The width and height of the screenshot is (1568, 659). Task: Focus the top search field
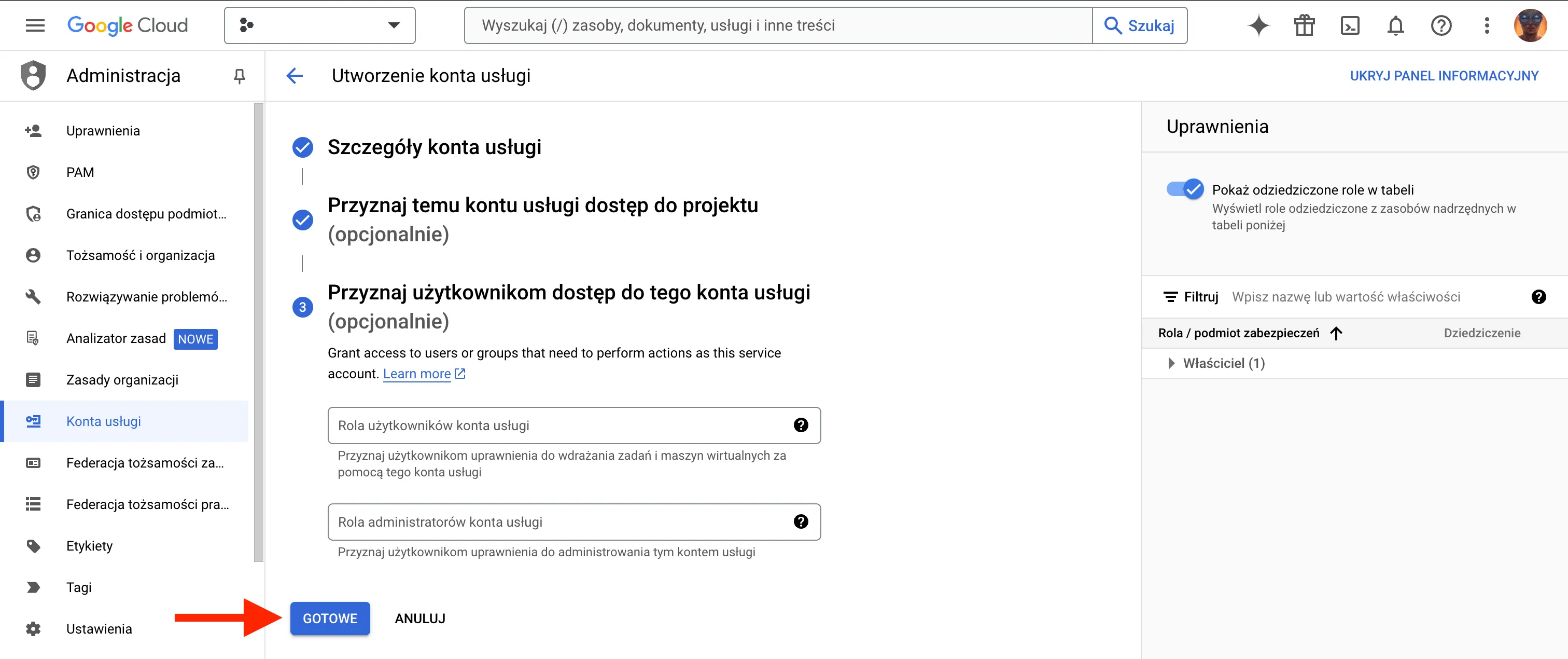[x=778, y=25]
